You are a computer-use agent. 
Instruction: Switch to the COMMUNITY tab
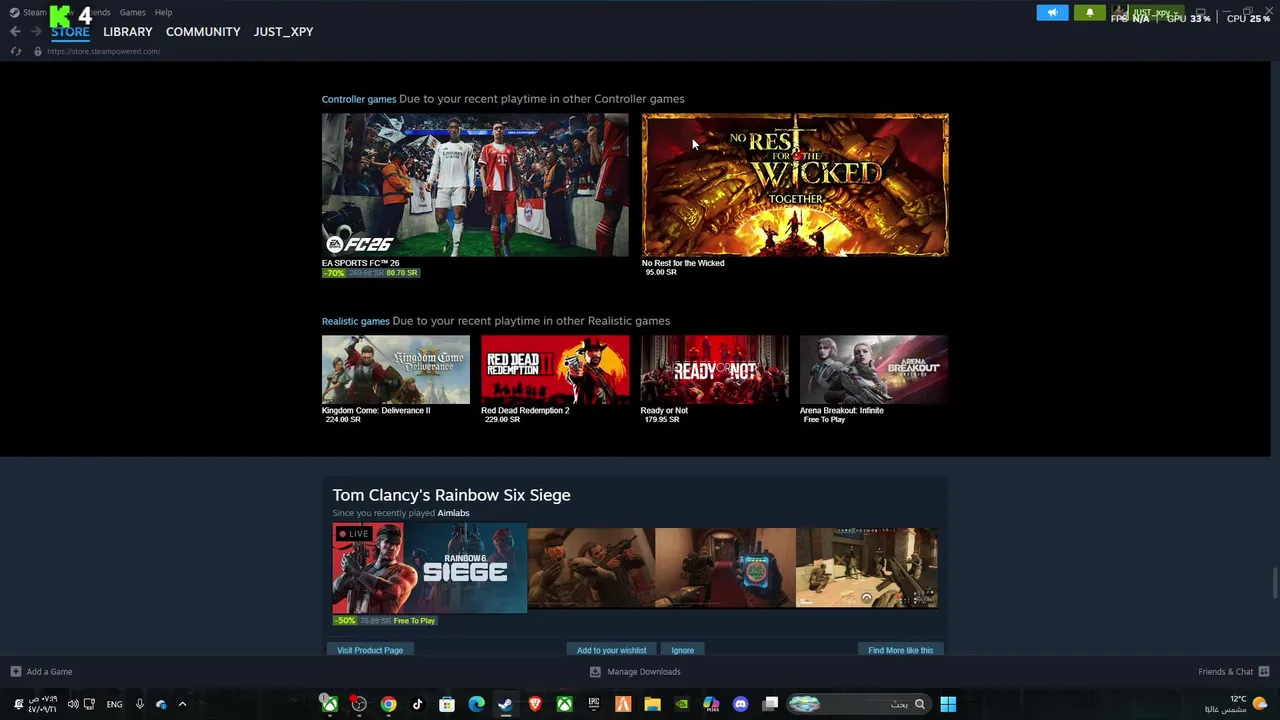coord(203,32)
